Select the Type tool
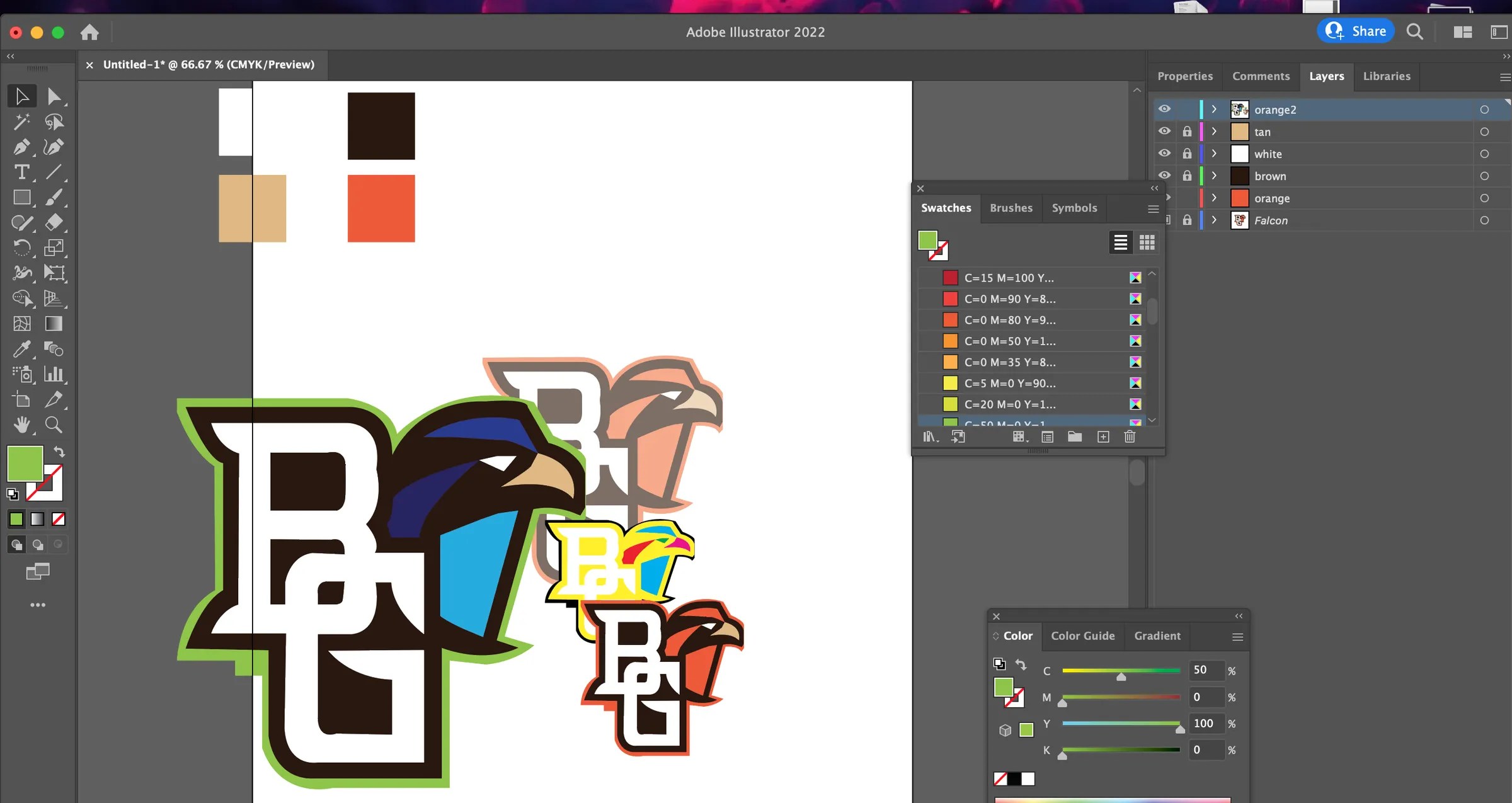 [x=22, y=172]
